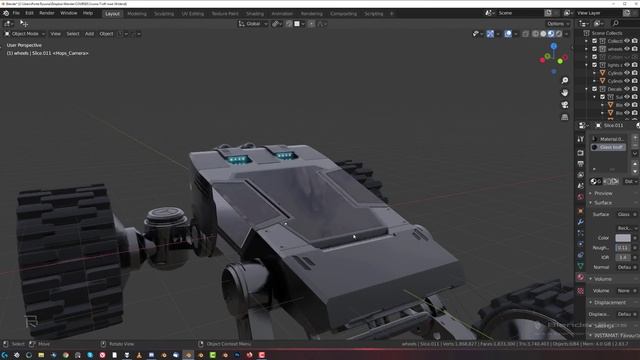Hide the lights collection via eye icon
This screenshot has height=360, width=640.
tap(627, 65)
